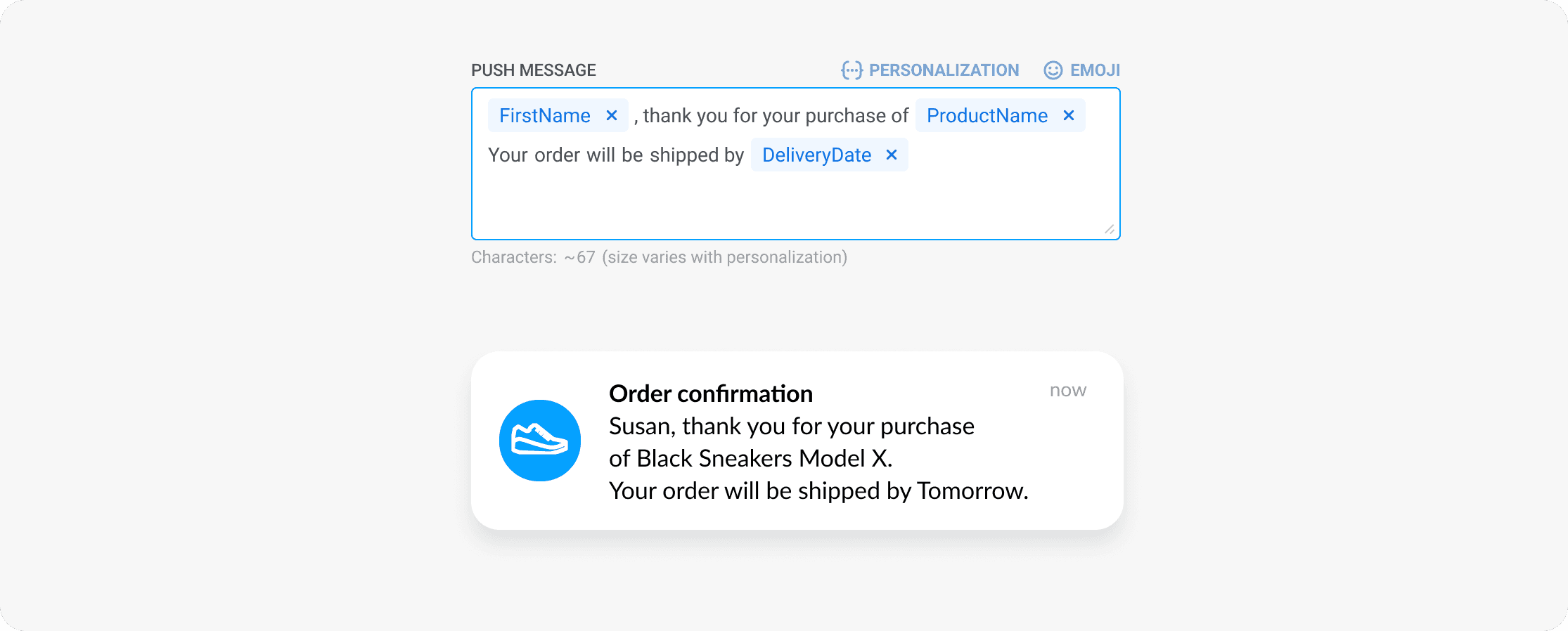1568x631 pixels.
Task: Click the Order confirmation notification title
Action: [711, 393]
